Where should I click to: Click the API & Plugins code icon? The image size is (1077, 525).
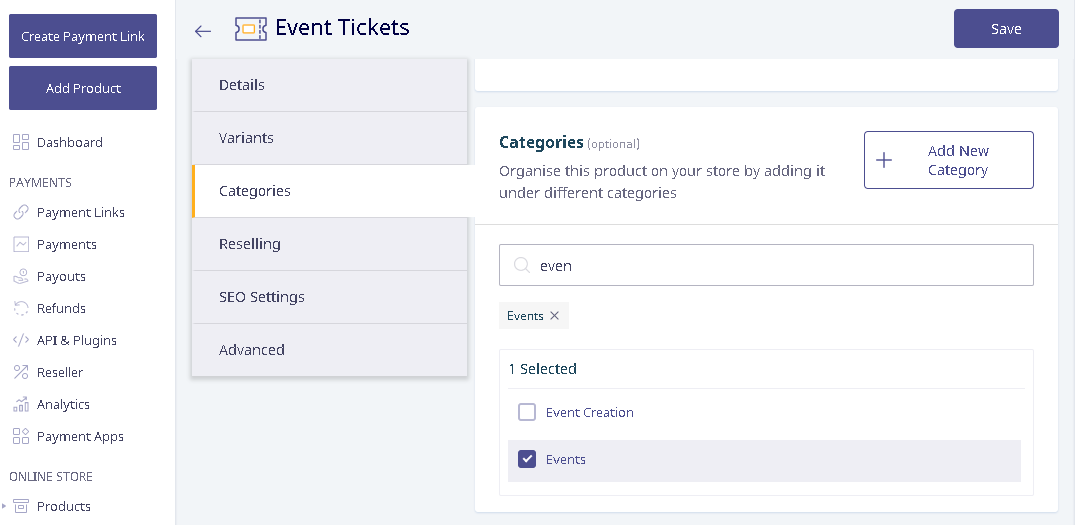pos(21,340)
